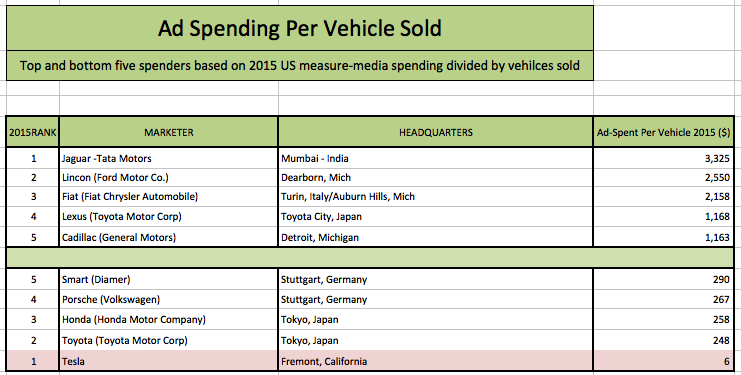The image size is (741, 375).
Task: Select the title cell 'Ad Spending Per Vehicle Sold'
Action: tap(300, 28)
